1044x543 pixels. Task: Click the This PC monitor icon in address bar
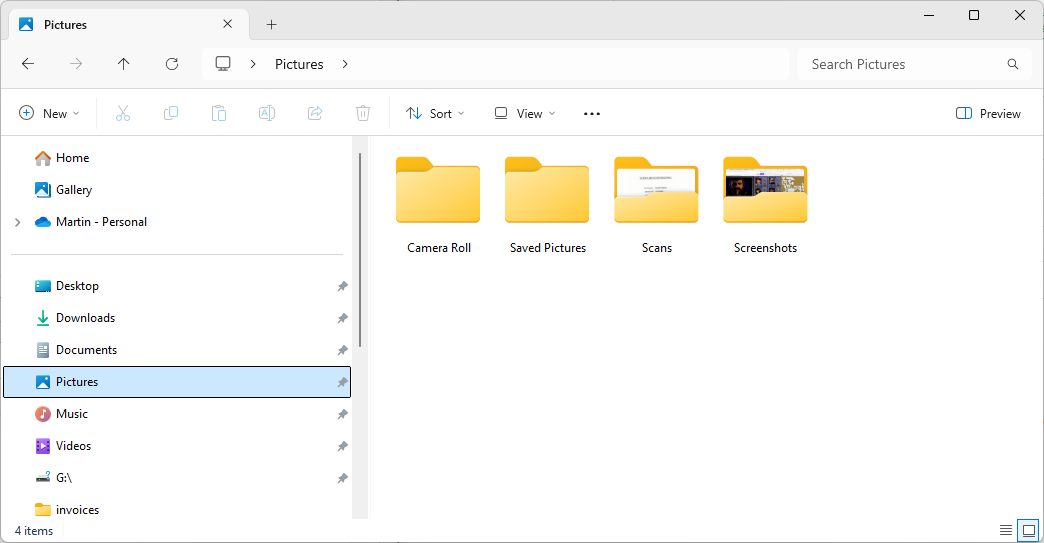[223, 64]
